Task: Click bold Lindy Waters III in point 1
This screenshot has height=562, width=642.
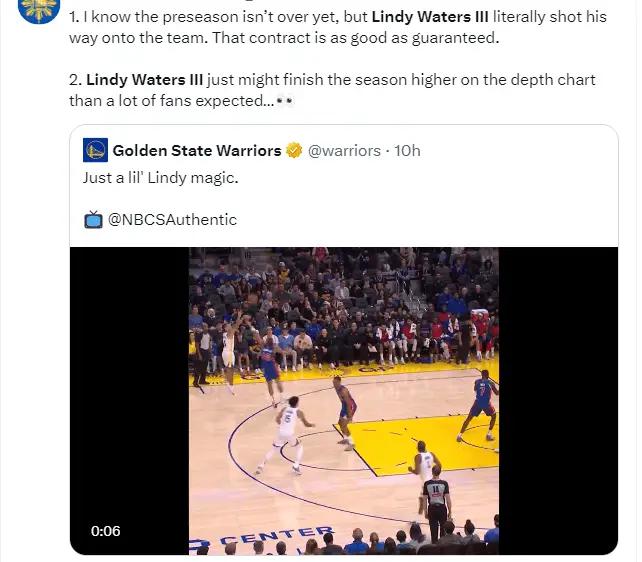Action: tap(430, 17)
